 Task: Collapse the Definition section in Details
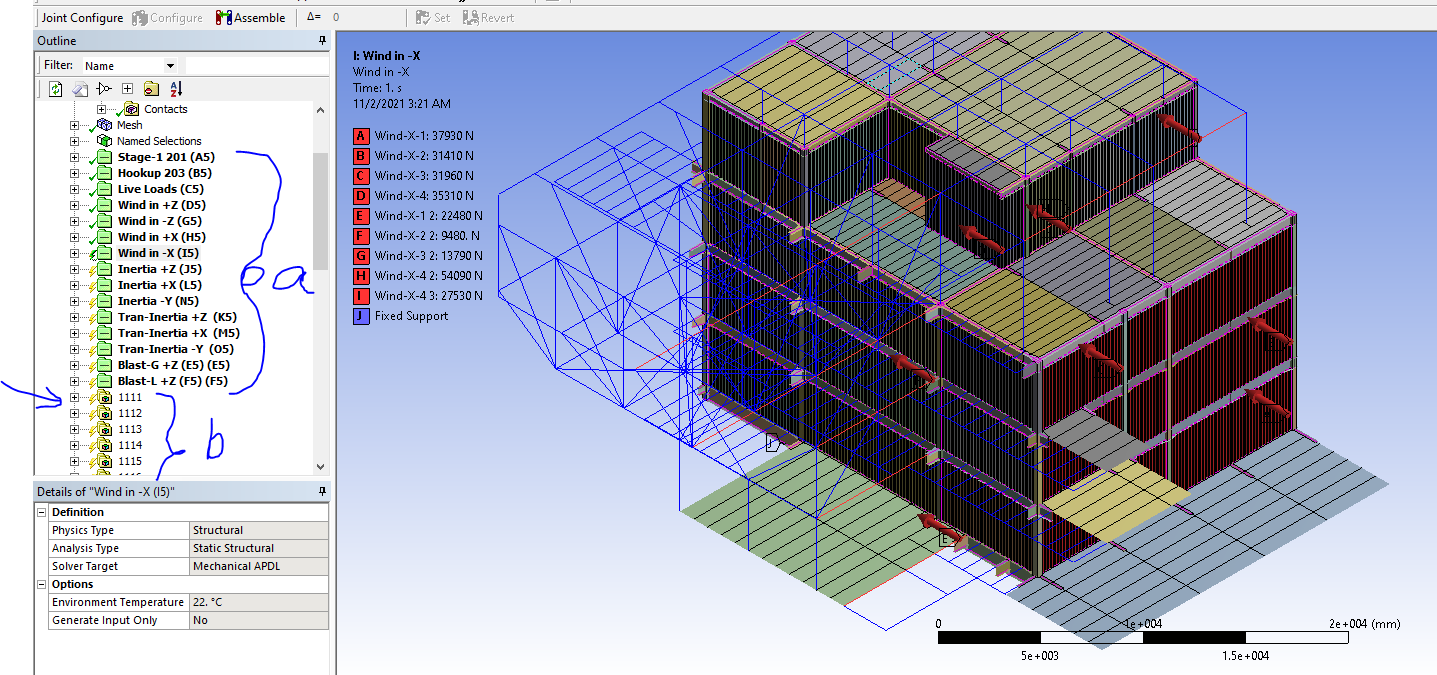42,512
